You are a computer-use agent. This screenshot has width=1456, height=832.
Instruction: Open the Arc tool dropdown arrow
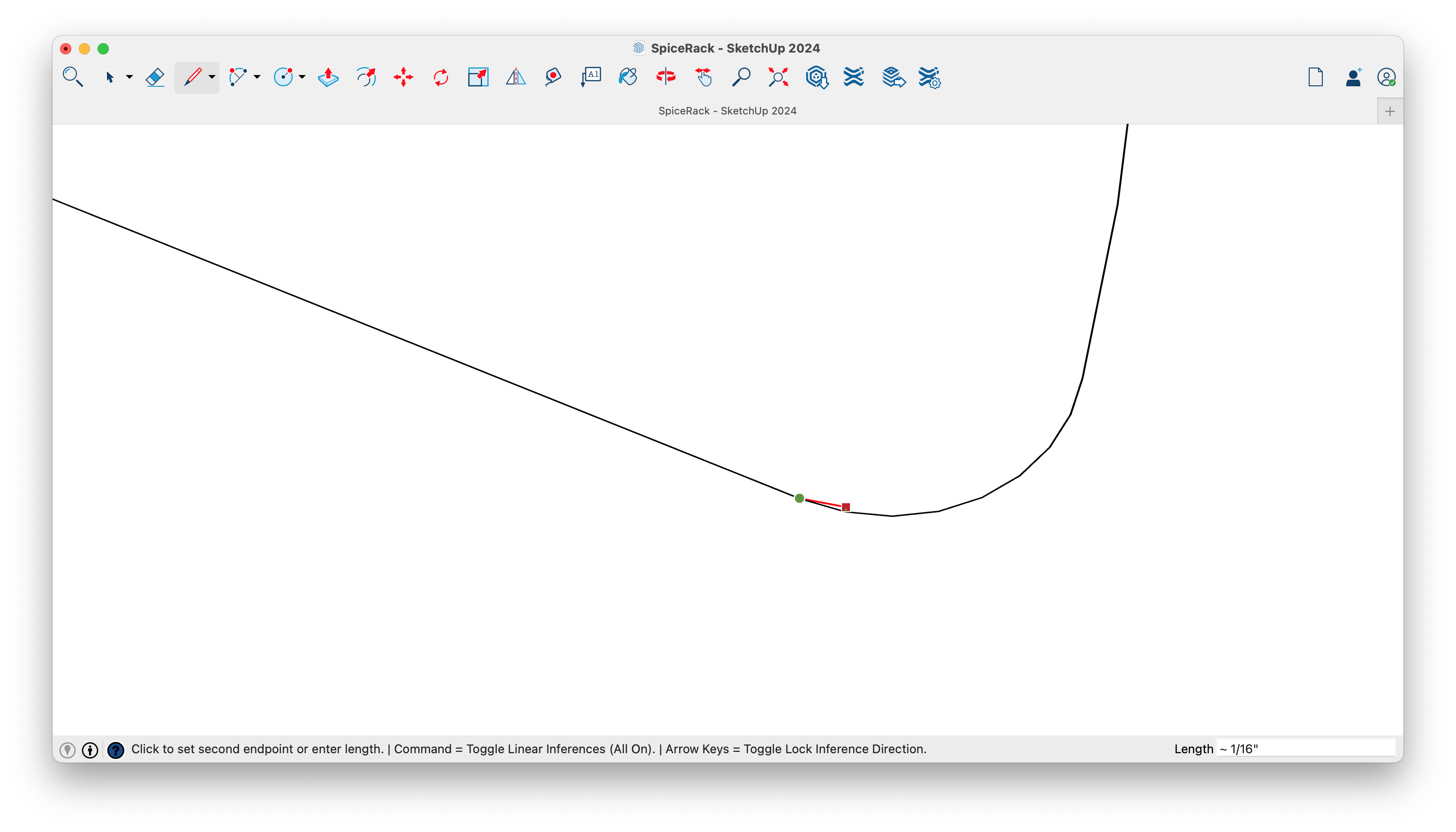tap(257, 77)
